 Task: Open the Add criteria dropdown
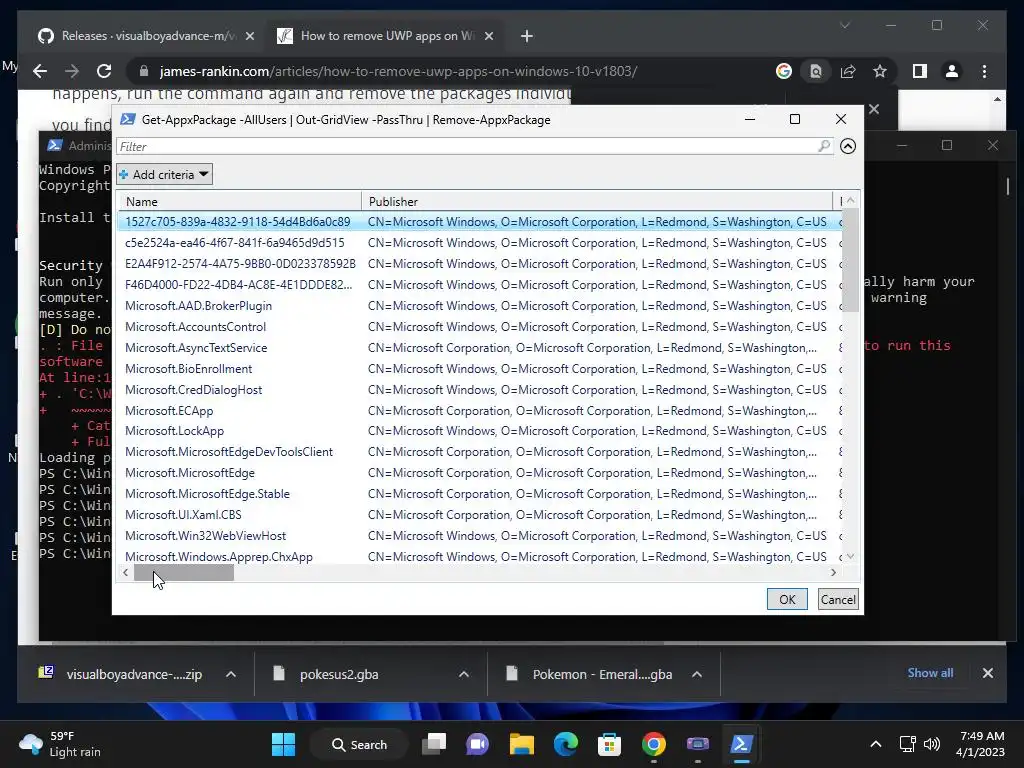[165, 174]
